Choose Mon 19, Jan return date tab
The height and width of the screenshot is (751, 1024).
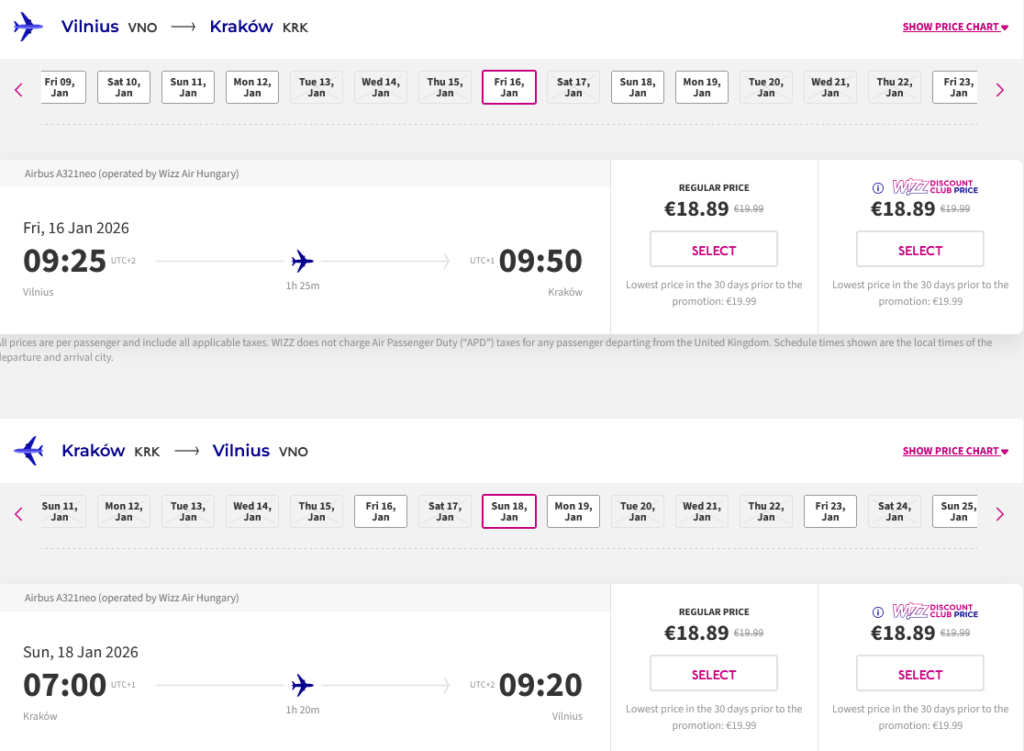[573, 512]
